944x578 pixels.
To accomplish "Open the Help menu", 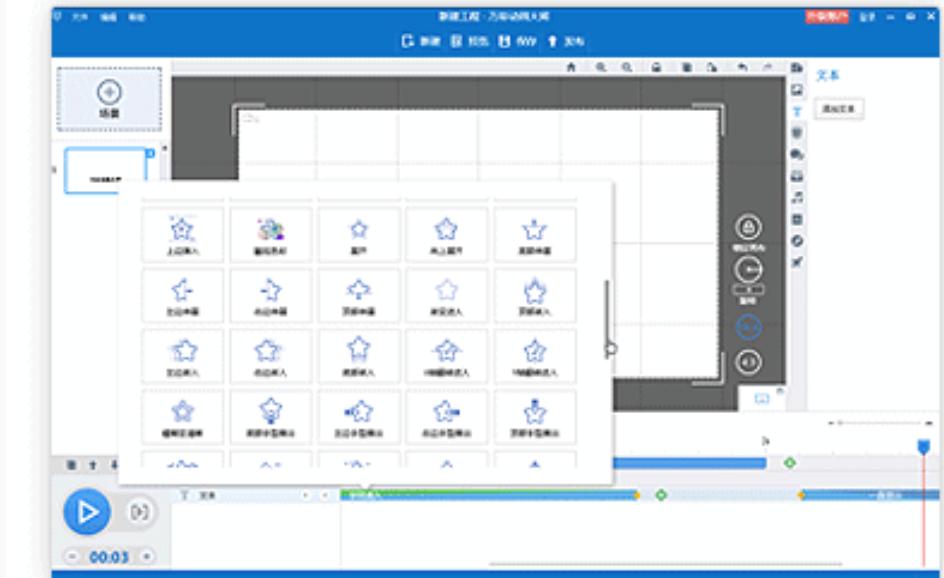I will pos(137,17).
